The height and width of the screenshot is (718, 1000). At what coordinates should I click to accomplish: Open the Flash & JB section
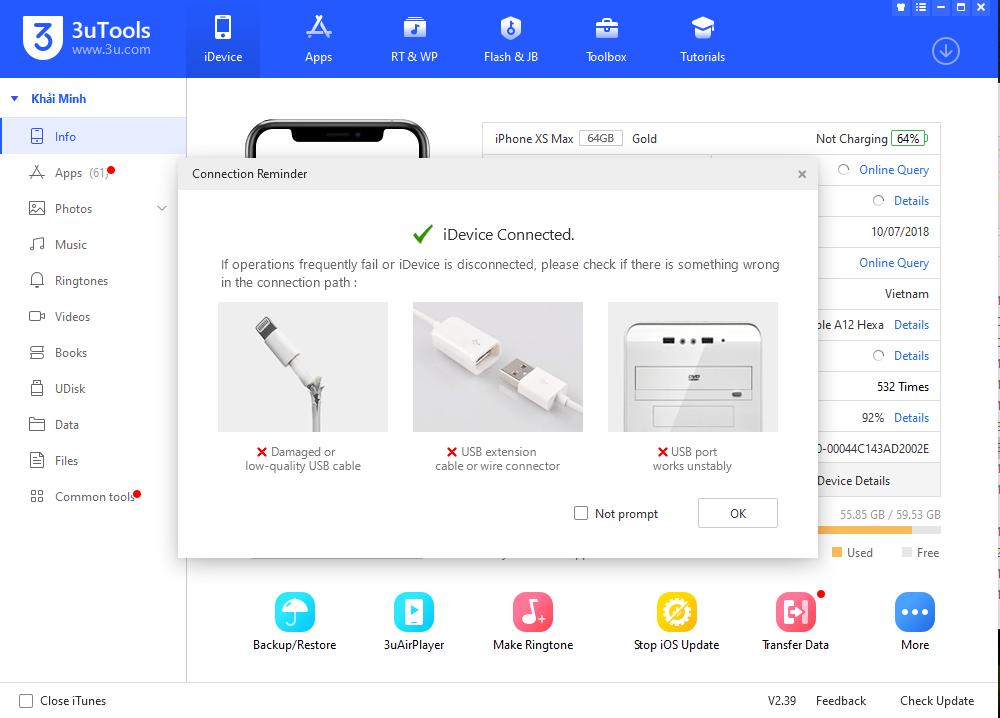coord(510,37)
